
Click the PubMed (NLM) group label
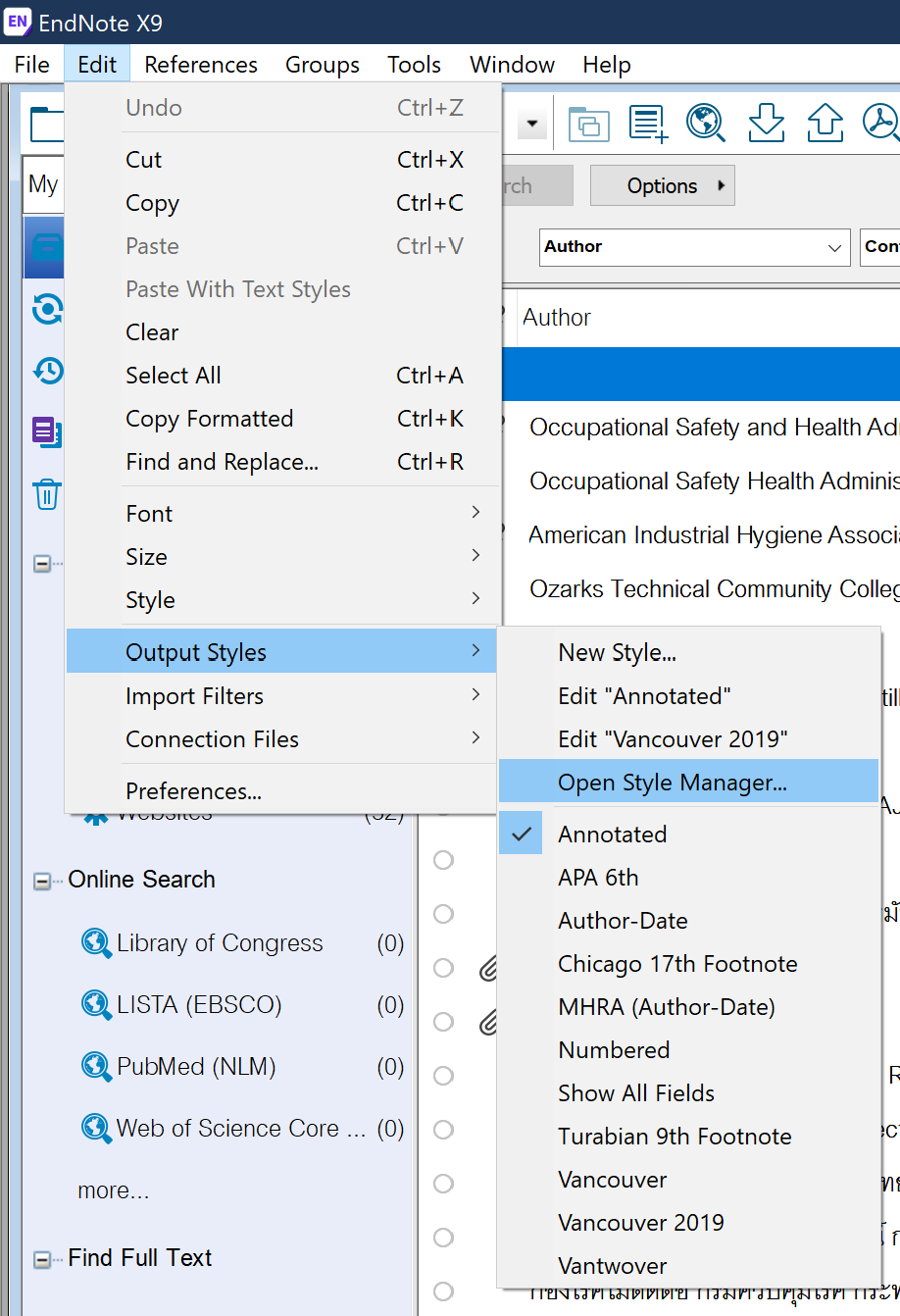pos(196,1067)
